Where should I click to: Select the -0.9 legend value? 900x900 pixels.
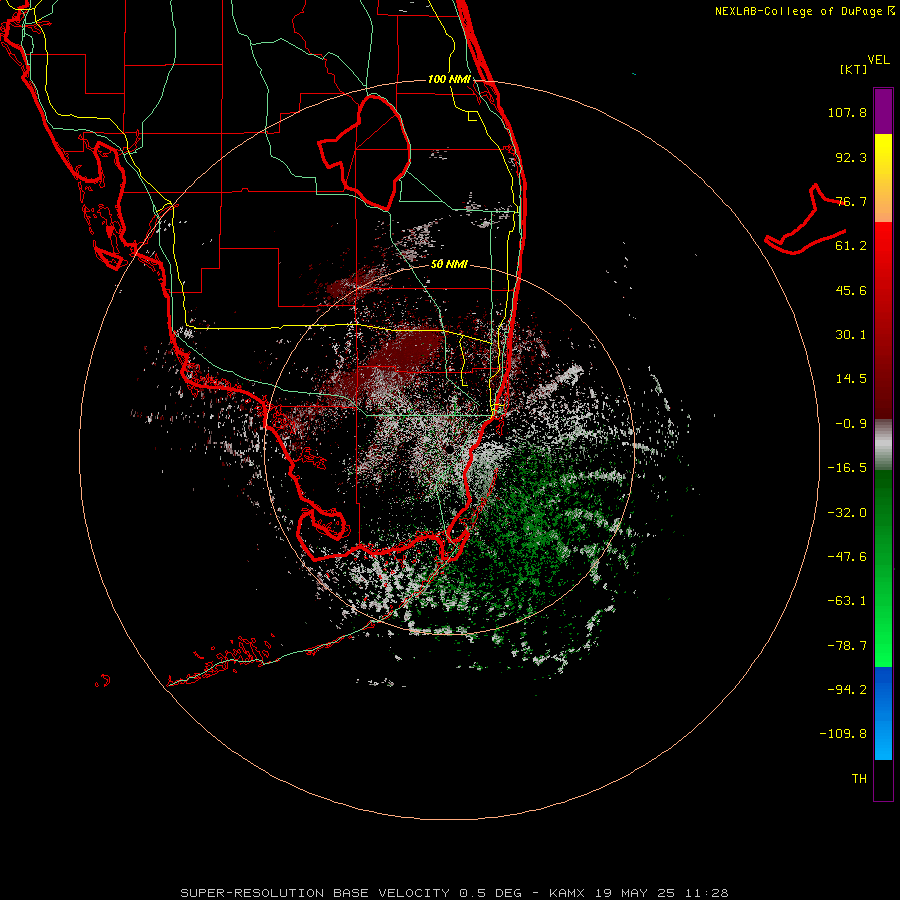[851, 424]
